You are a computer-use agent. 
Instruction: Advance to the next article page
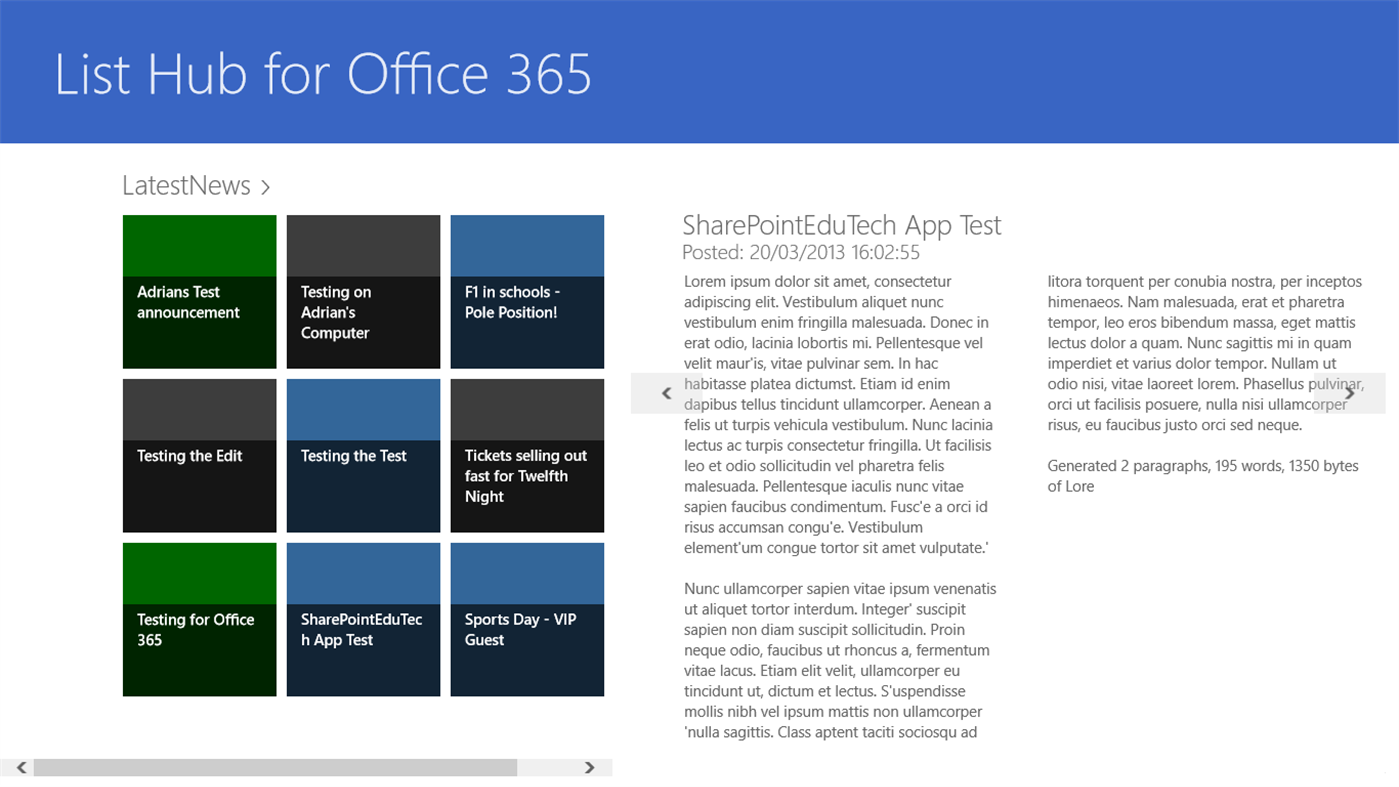1349,393
